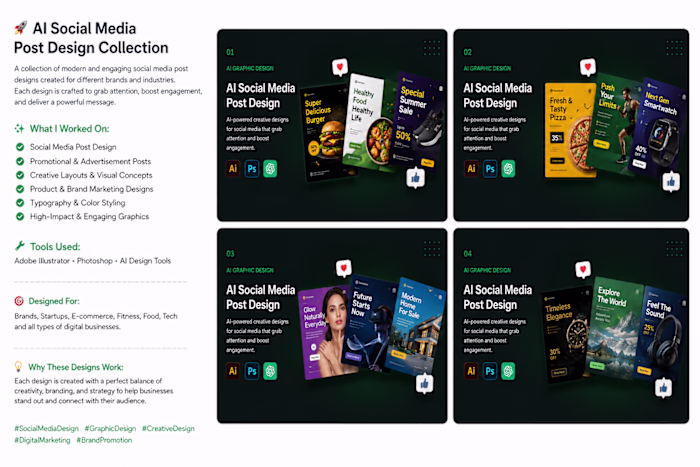Viewport: 700px width, 467px height.
Task: Click the rocket icon beside the title
Action: pos(21,28)
